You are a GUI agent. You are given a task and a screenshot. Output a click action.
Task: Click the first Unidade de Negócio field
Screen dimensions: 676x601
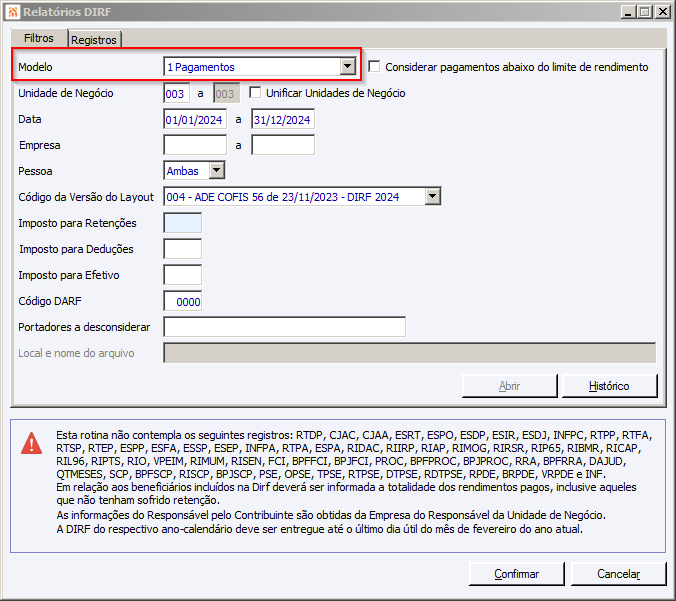click(177, 94)
